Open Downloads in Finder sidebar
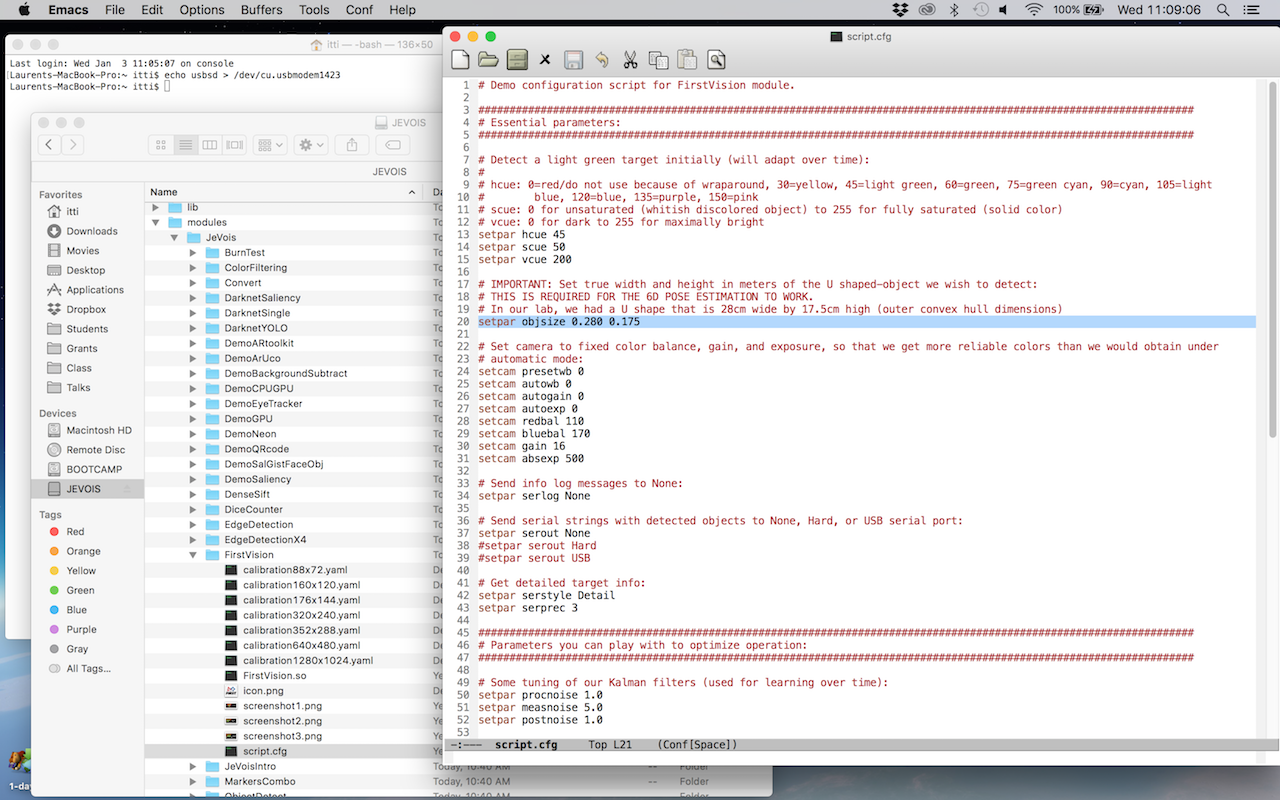The image size is (1280, 800). (x=92, y=231)
